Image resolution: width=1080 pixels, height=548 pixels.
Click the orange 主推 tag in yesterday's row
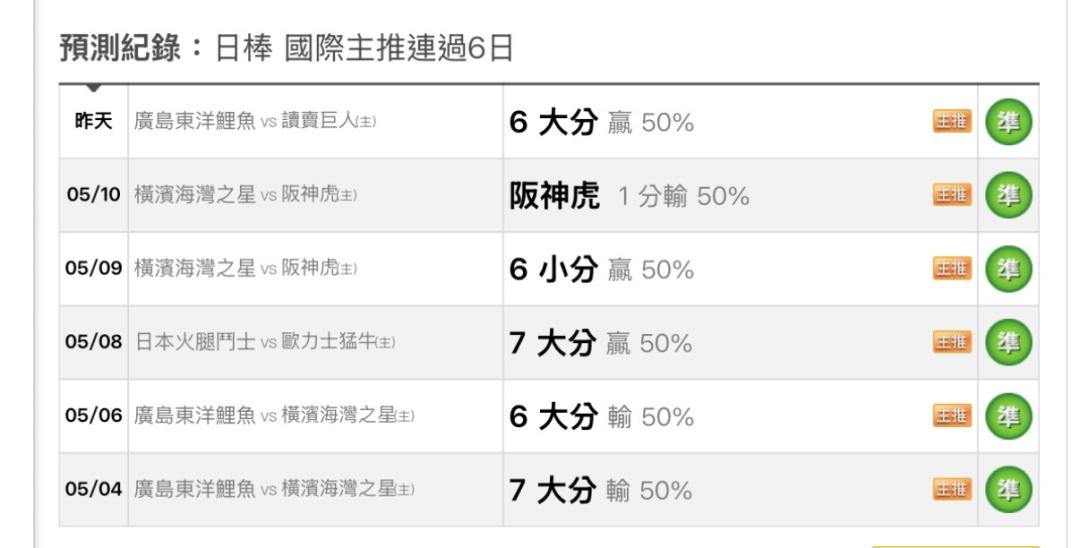point(952,121)
